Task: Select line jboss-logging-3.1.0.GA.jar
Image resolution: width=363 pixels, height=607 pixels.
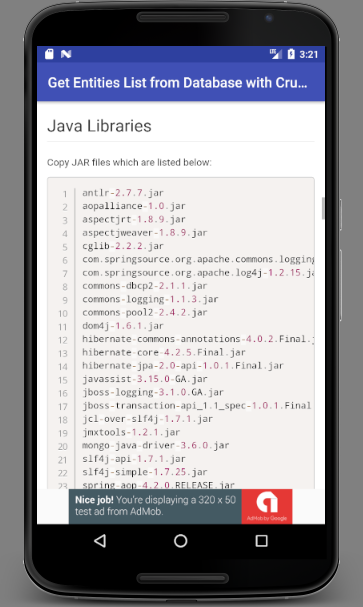Action: pos(153,392)
